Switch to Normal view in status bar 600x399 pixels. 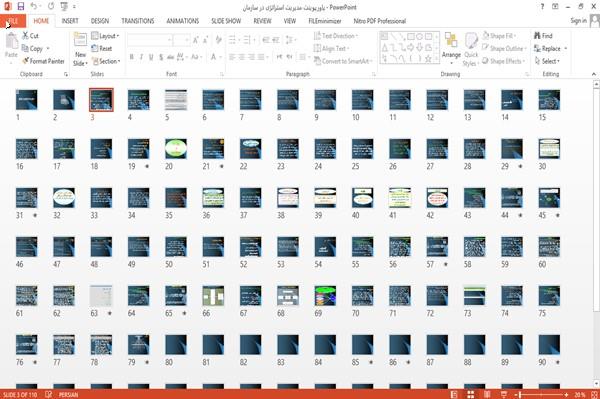tap(454, 394)
